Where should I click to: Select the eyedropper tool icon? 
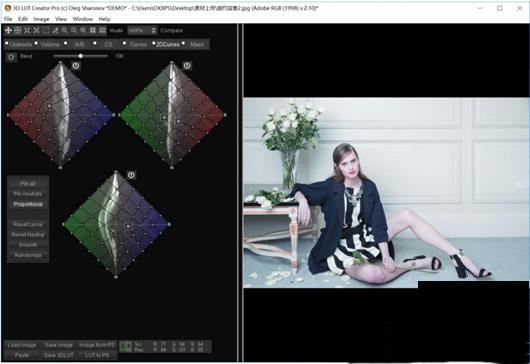tap(55, 30)
